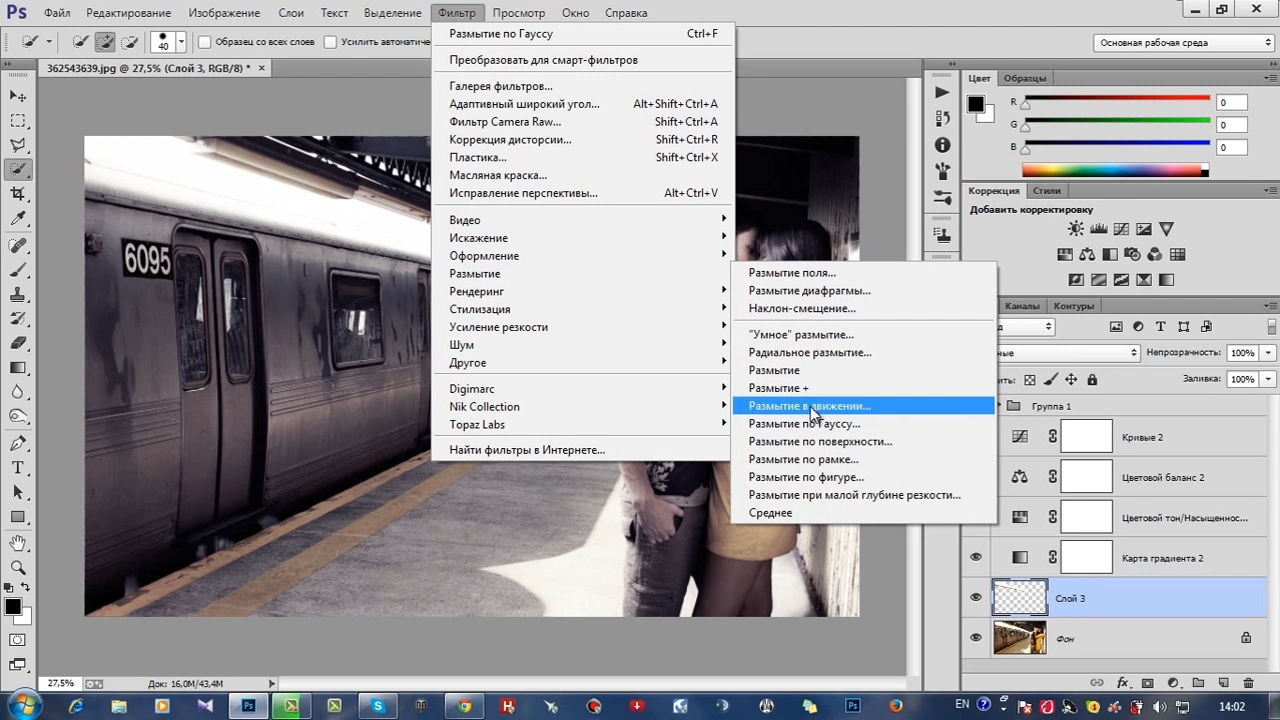Expand the 'Группа 1' layer group
Image resolution: width=1280 pixels, height=720 pixels.
[x=1001, y=406]
